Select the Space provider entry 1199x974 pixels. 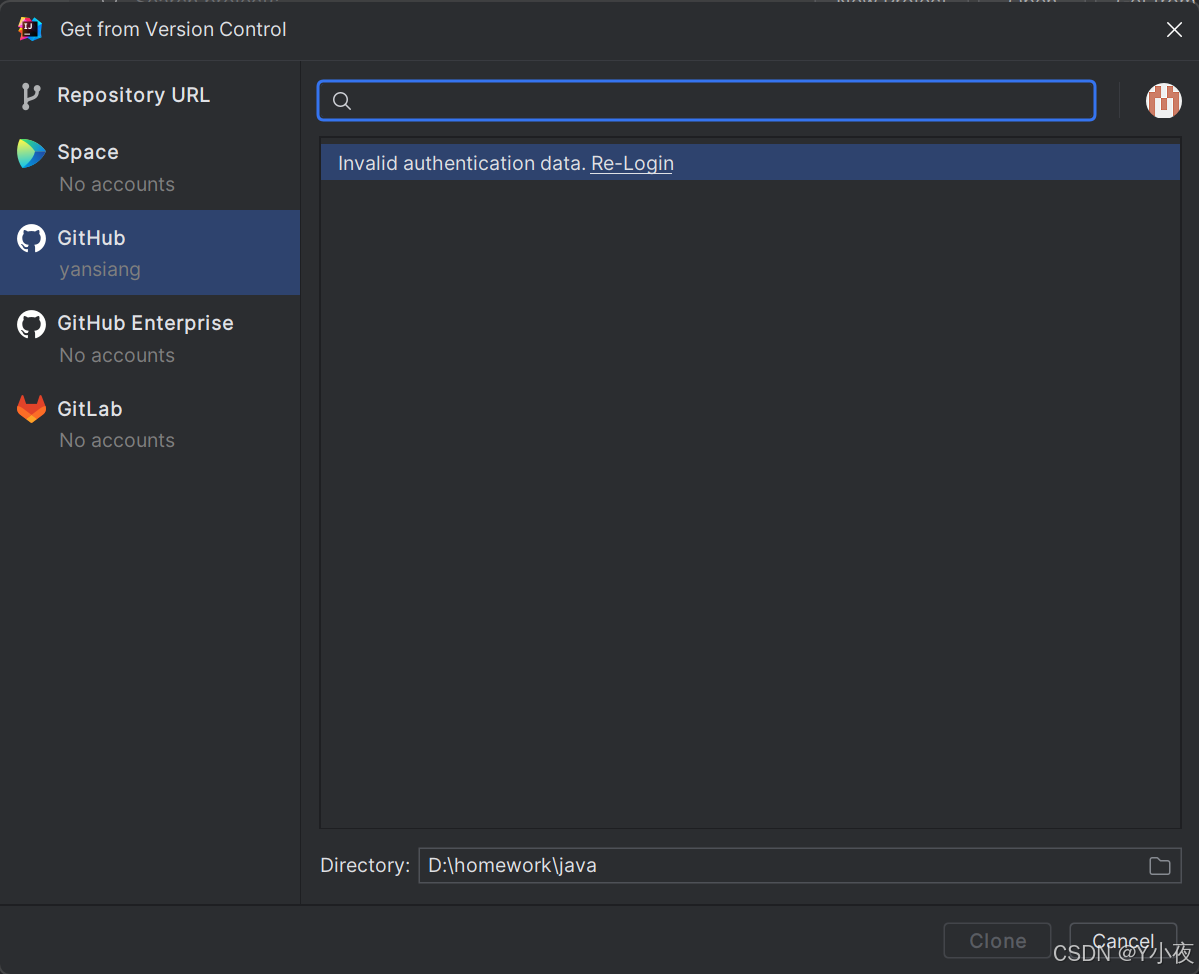click(x=150, y=167)
